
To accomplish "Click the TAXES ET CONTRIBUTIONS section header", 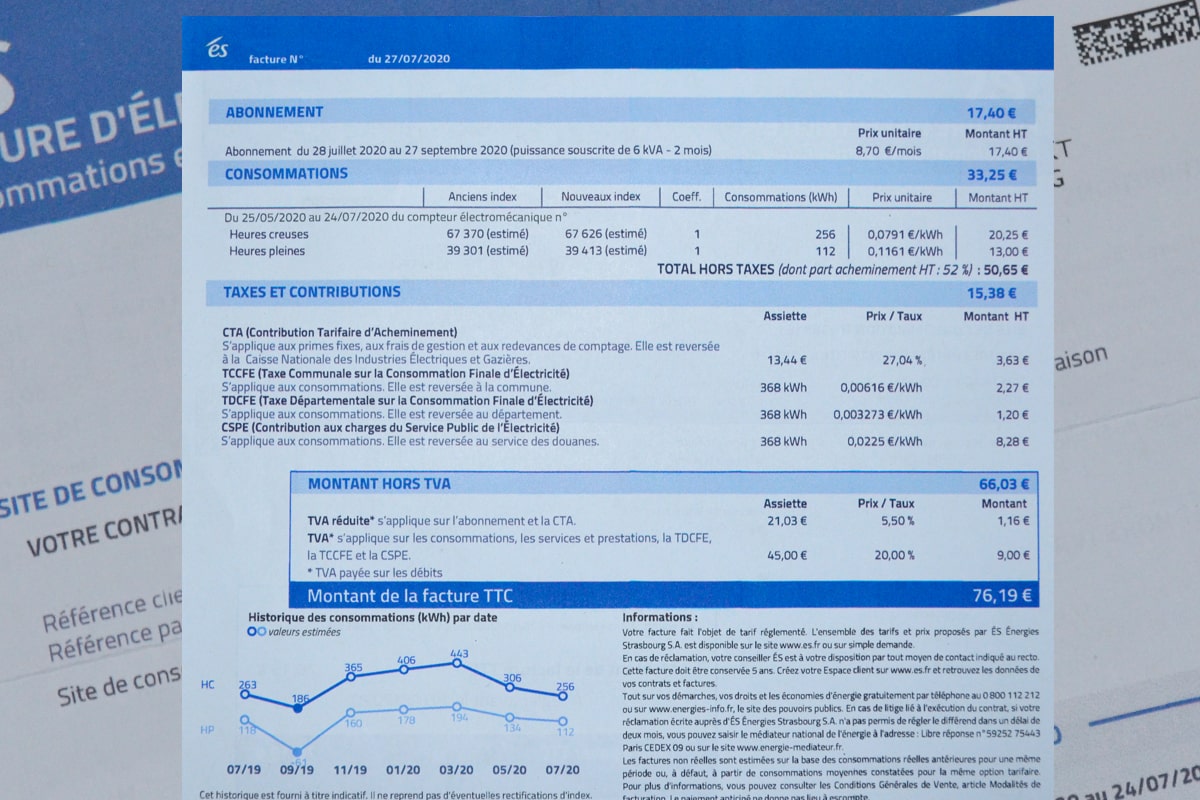I will [311, 292].
